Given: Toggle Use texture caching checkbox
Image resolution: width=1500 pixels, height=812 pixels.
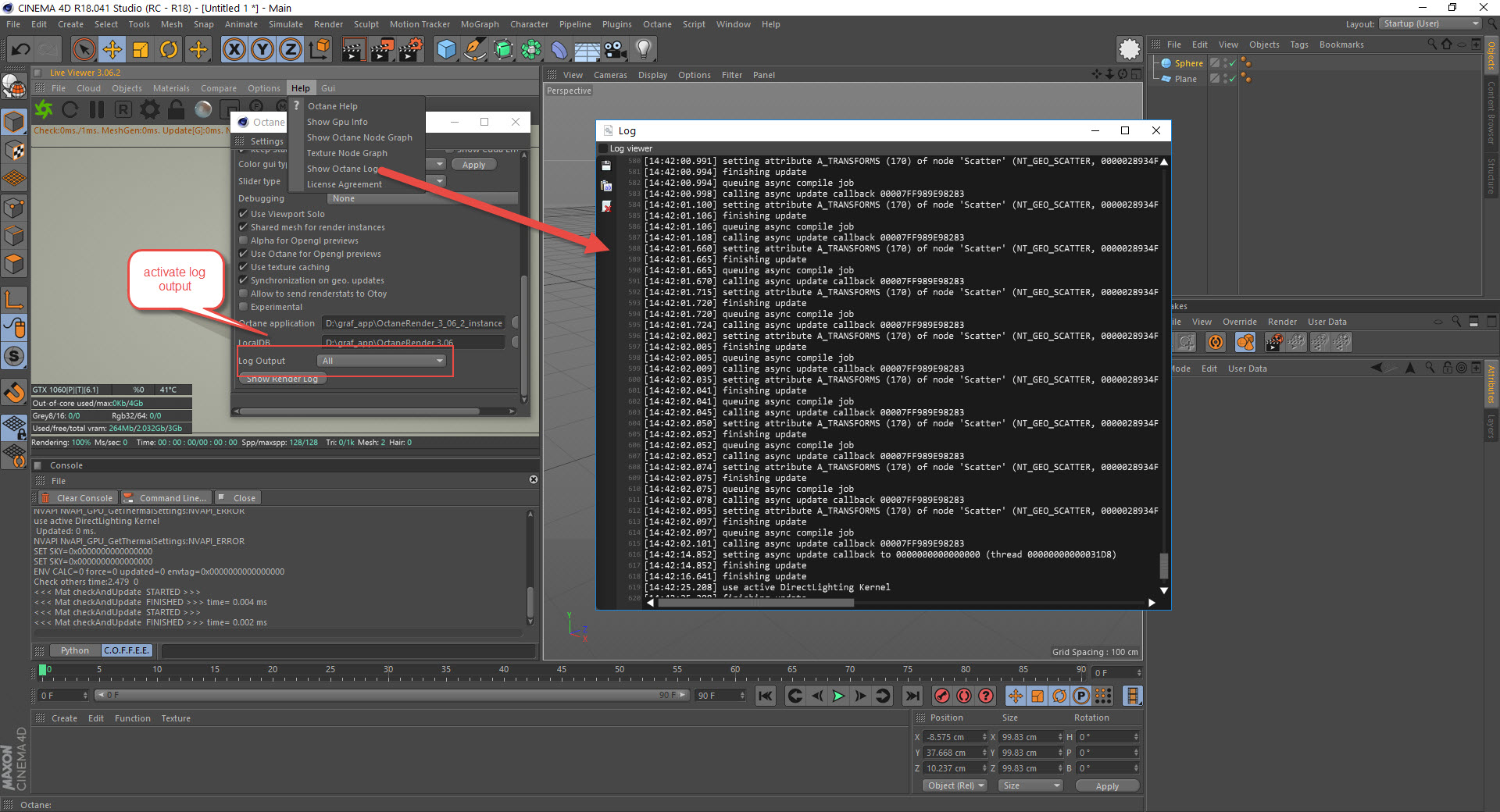Looking at the screenshot, I should (243, 267).
